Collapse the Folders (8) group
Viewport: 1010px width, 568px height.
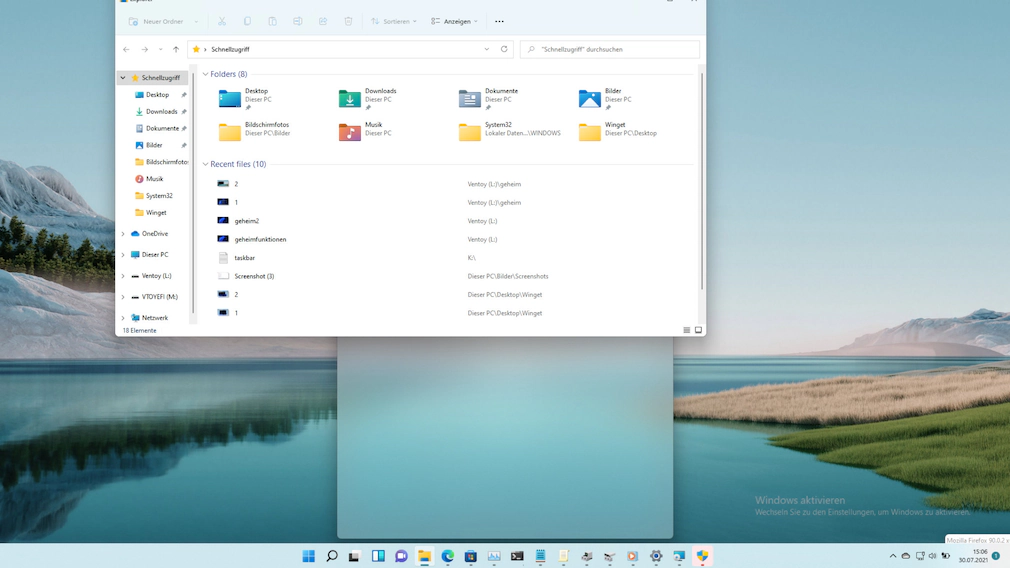click(205, 74)
